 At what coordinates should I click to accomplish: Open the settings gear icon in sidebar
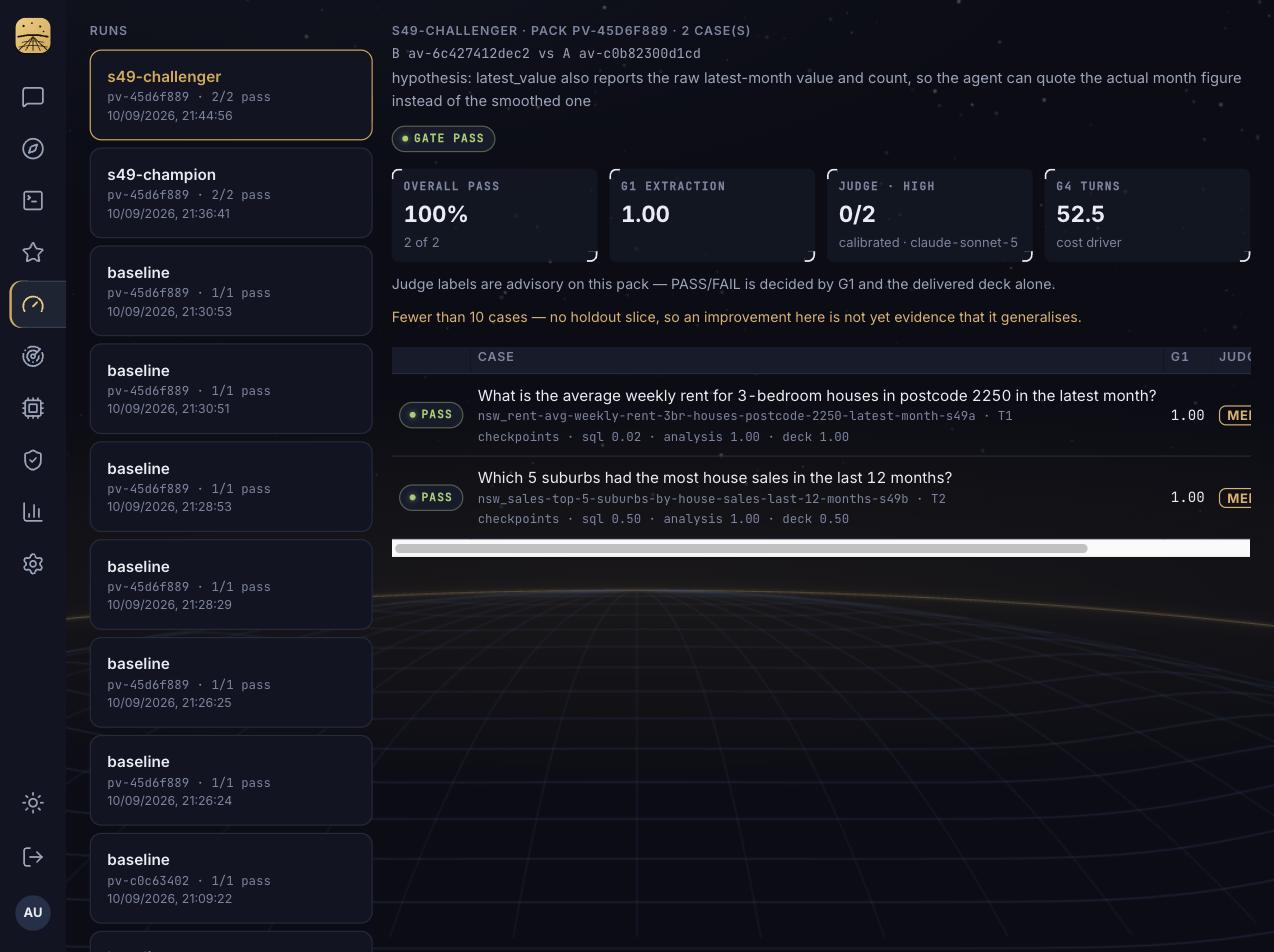(33, 564)
